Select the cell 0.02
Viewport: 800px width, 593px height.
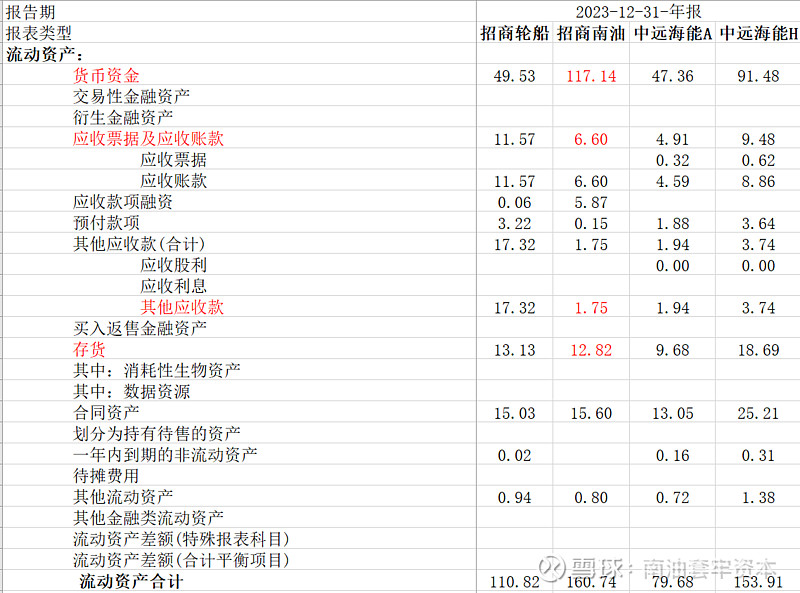click(x=514, y=455)
